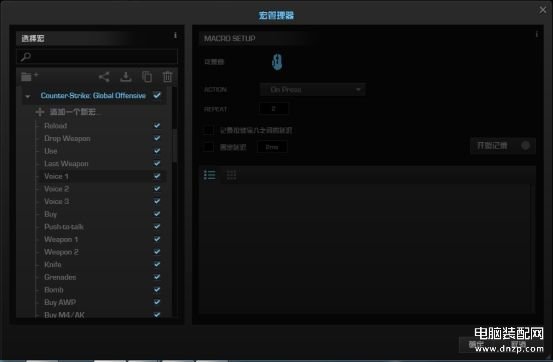Image resolution: width=554 pixels, height=362 pixels.
Task: Delete selected macro with trash icon
Action: (167, 77)
